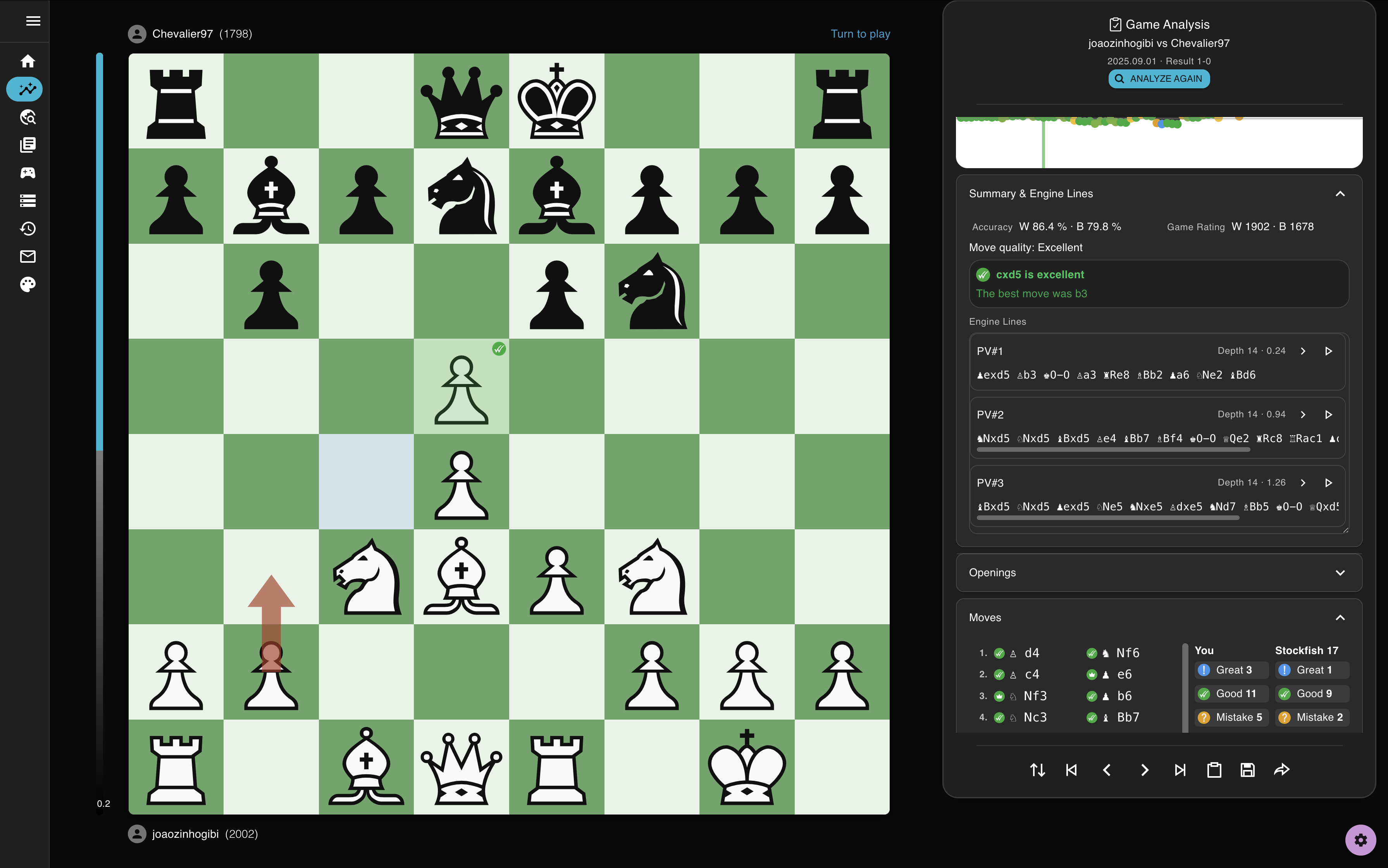This screenshot has width=1388, height=868.
Task: Open theme settings via the palette icon
Action: [28, 284]
